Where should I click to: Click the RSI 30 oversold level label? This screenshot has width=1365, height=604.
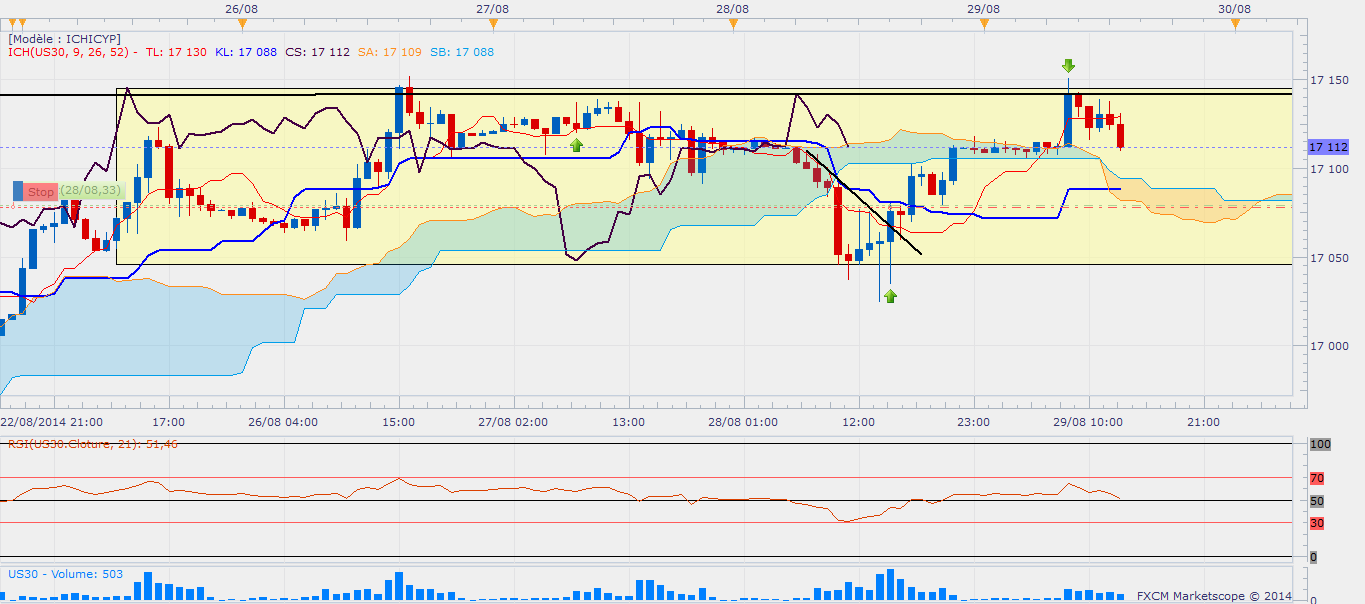[x=1317, y=523]
